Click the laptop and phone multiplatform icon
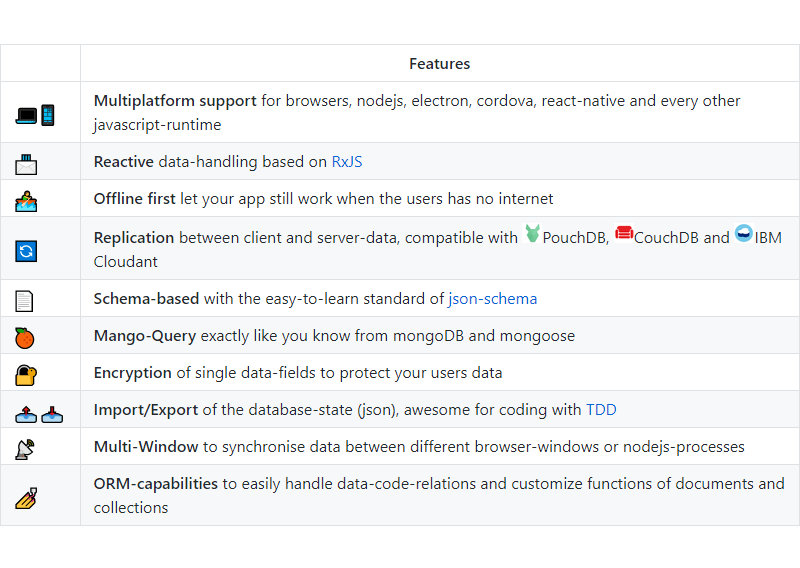Image resolution: width=800 pixels, height=568 pixels. click(35, 115)
